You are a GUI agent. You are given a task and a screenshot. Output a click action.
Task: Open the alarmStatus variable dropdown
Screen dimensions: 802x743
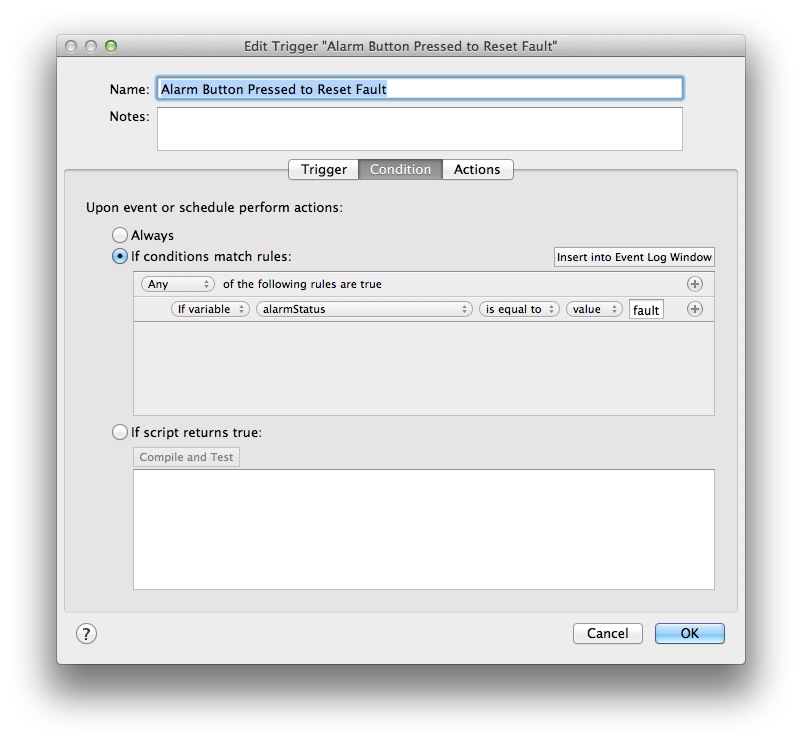(364, 309)
